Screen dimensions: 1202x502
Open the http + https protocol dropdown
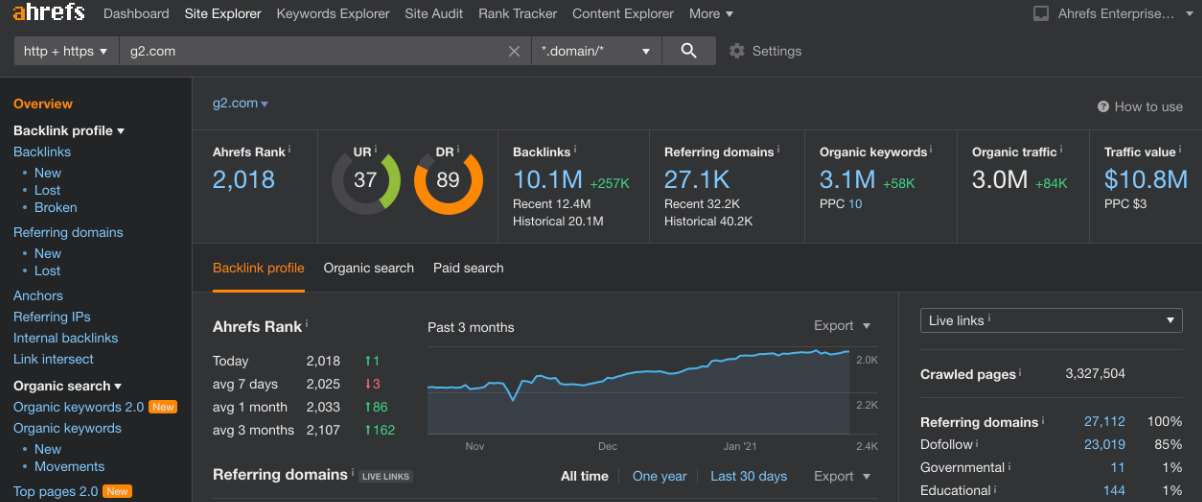[66, 51]
